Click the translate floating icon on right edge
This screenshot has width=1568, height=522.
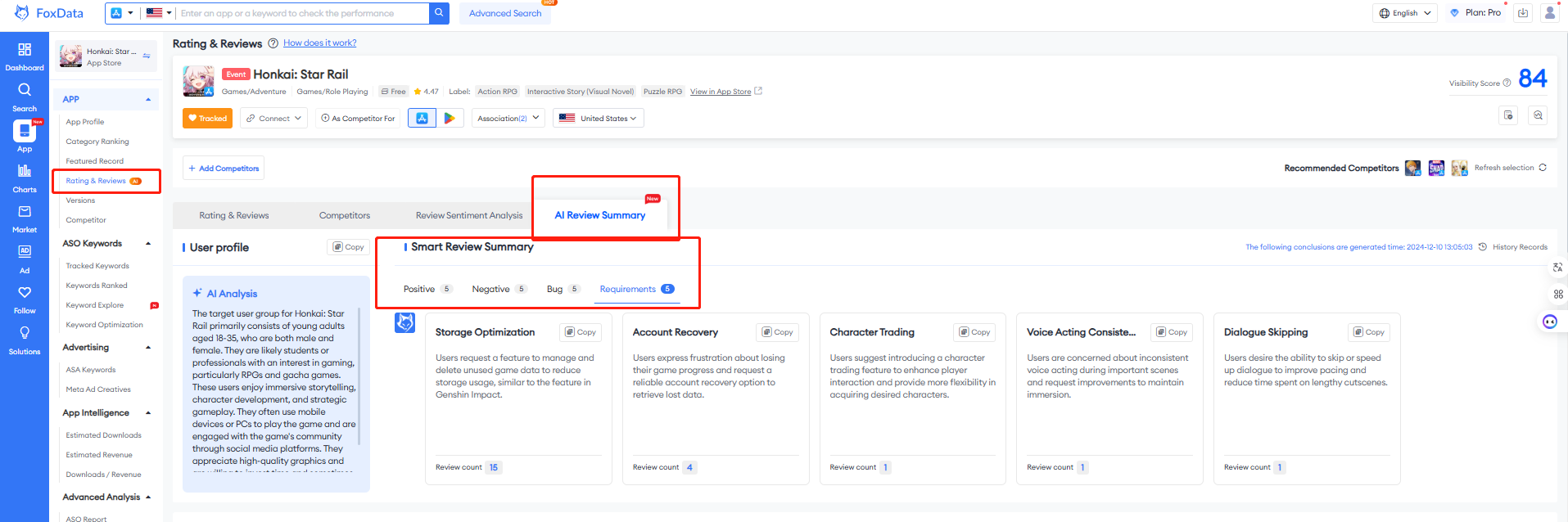(x=1558, y=268)
